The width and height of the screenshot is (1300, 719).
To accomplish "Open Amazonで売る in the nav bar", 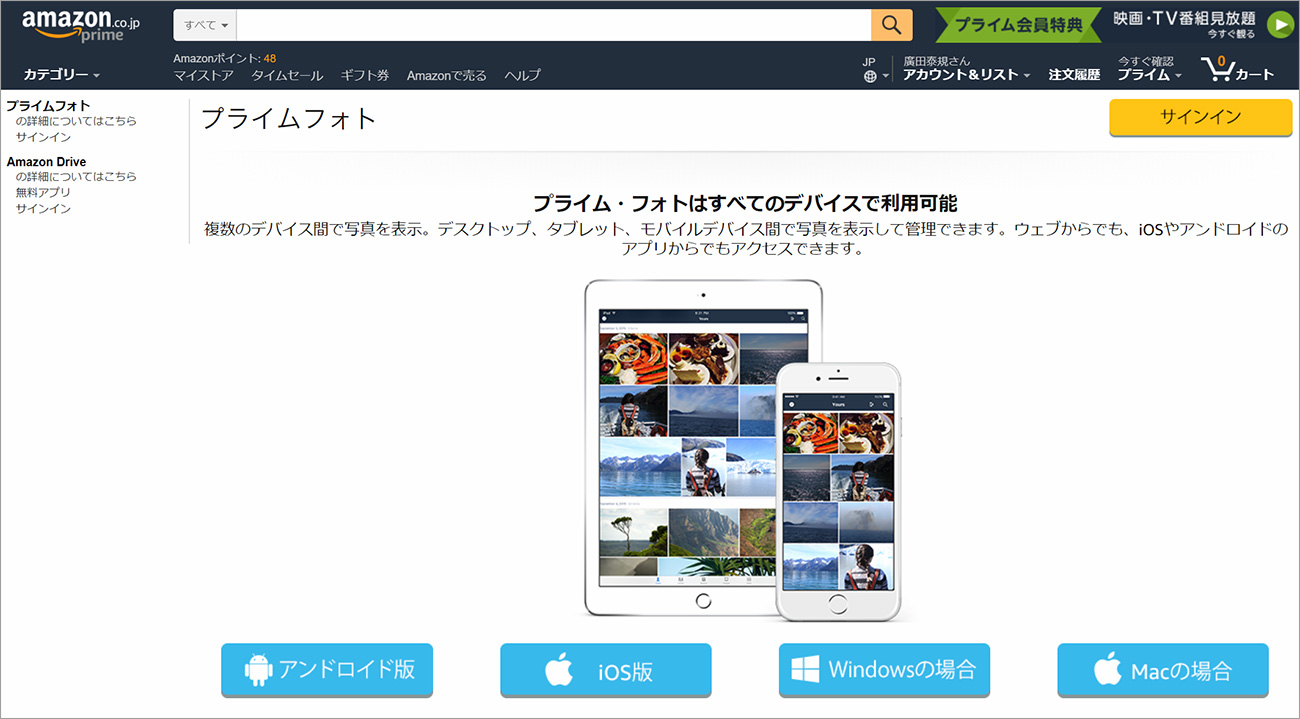I will (447, 76).
